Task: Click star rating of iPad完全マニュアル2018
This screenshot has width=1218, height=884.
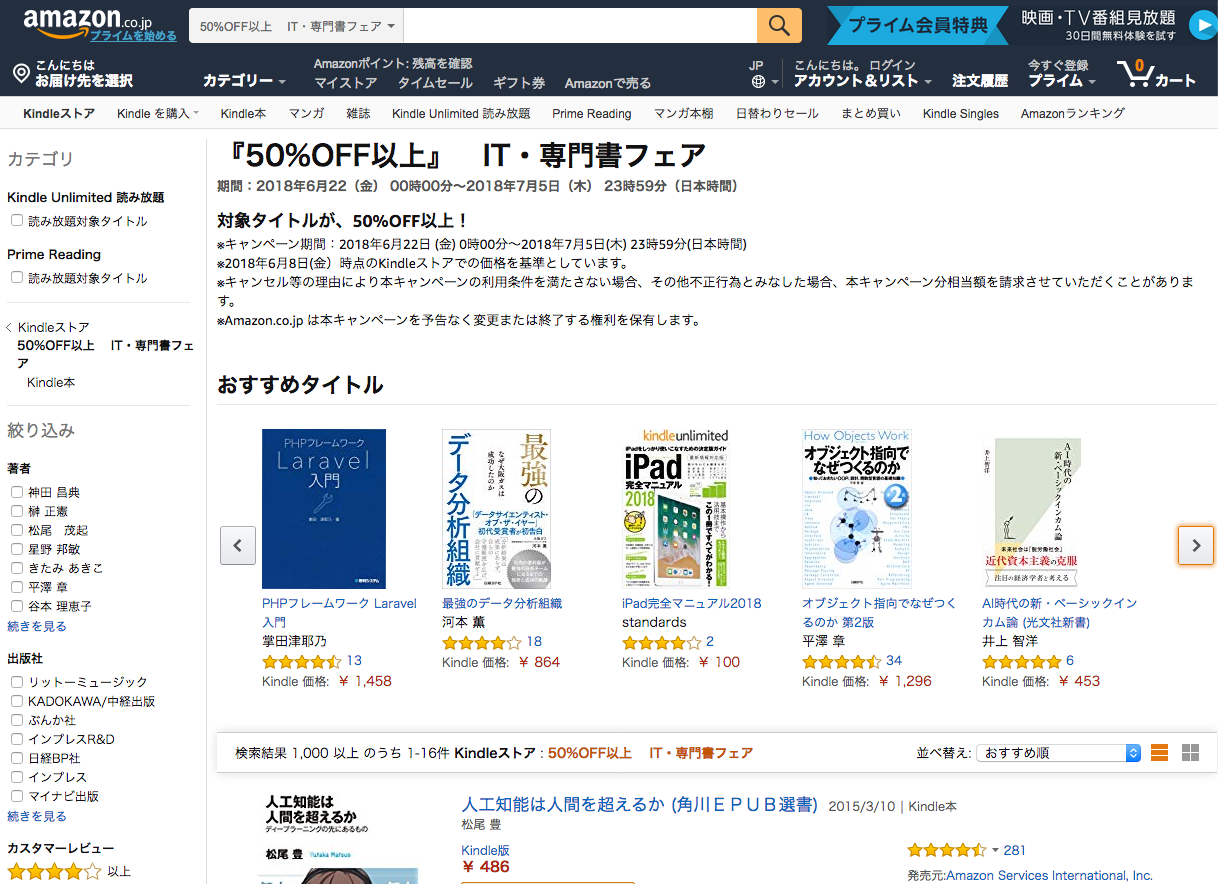Action: [x=661, y=643]
